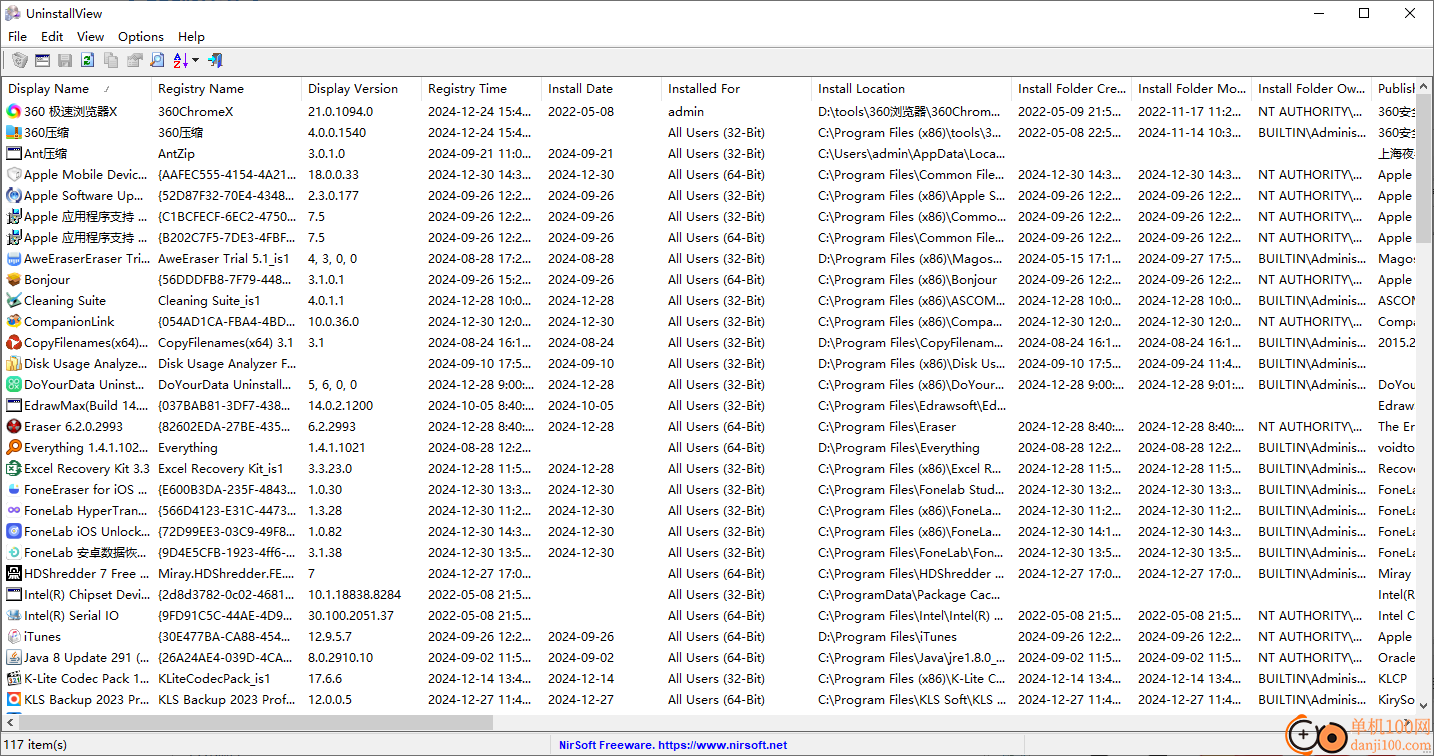Select the Excel Recovery Kit 3.3 row icon
The height and width of the screenshot is (756, 1434).
14,469
